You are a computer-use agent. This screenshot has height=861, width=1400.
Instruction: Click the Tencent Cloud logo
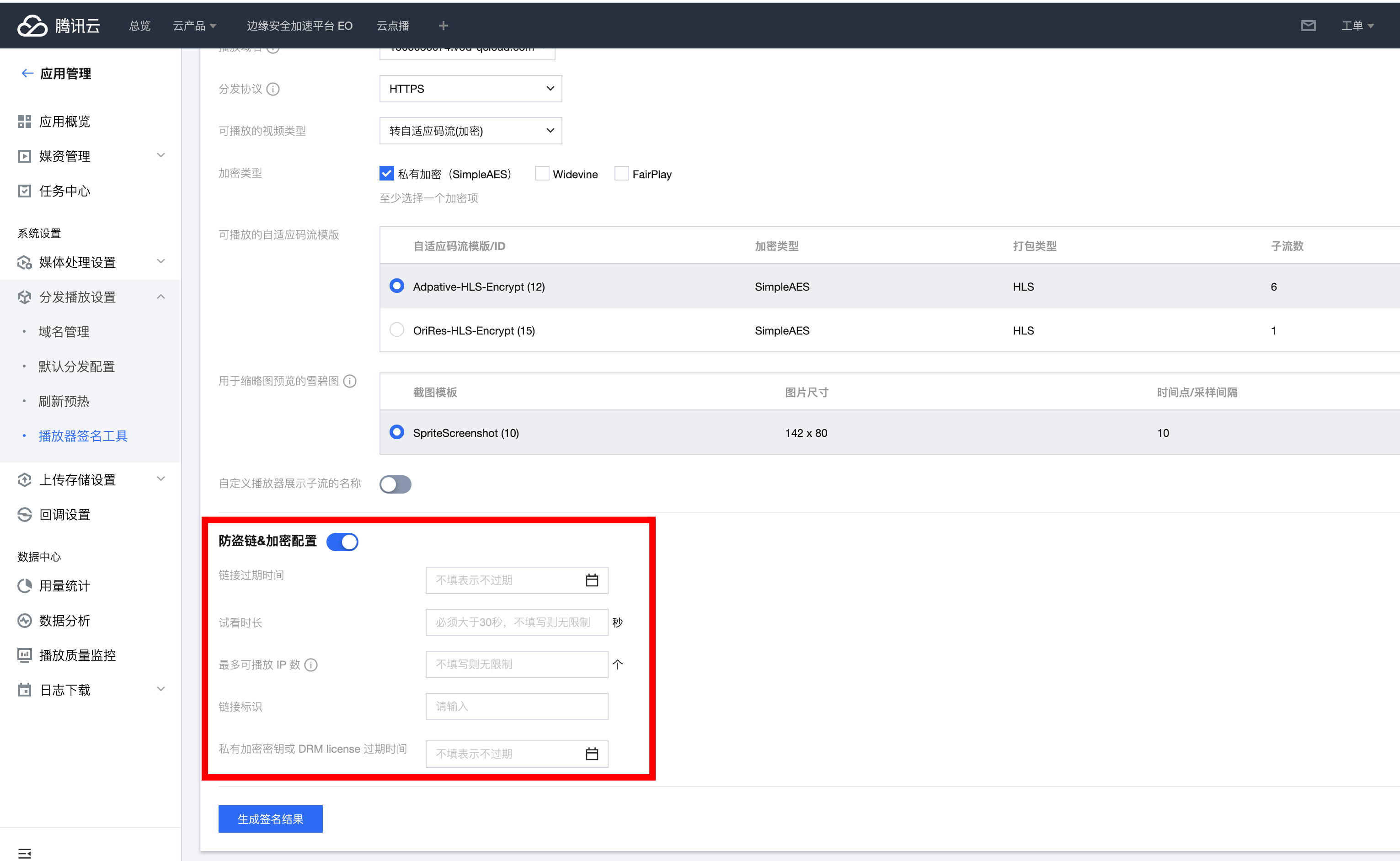58,26
